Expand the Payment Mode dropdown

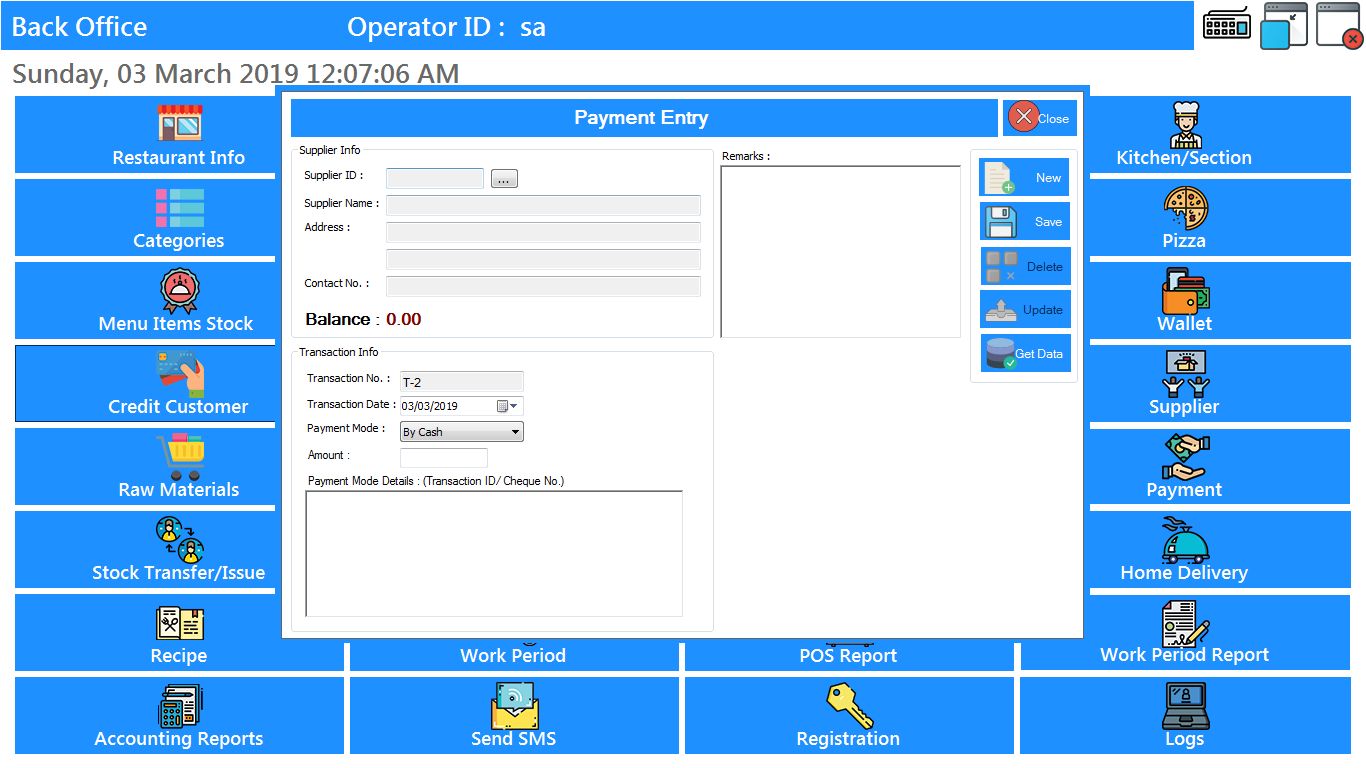click(515, 432)
